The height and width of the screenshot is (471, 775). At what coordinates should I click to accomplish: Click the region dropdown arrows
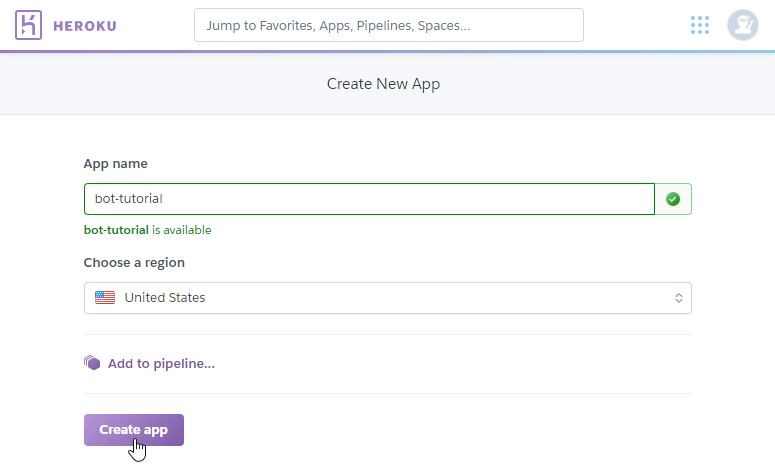coord(679,298)
